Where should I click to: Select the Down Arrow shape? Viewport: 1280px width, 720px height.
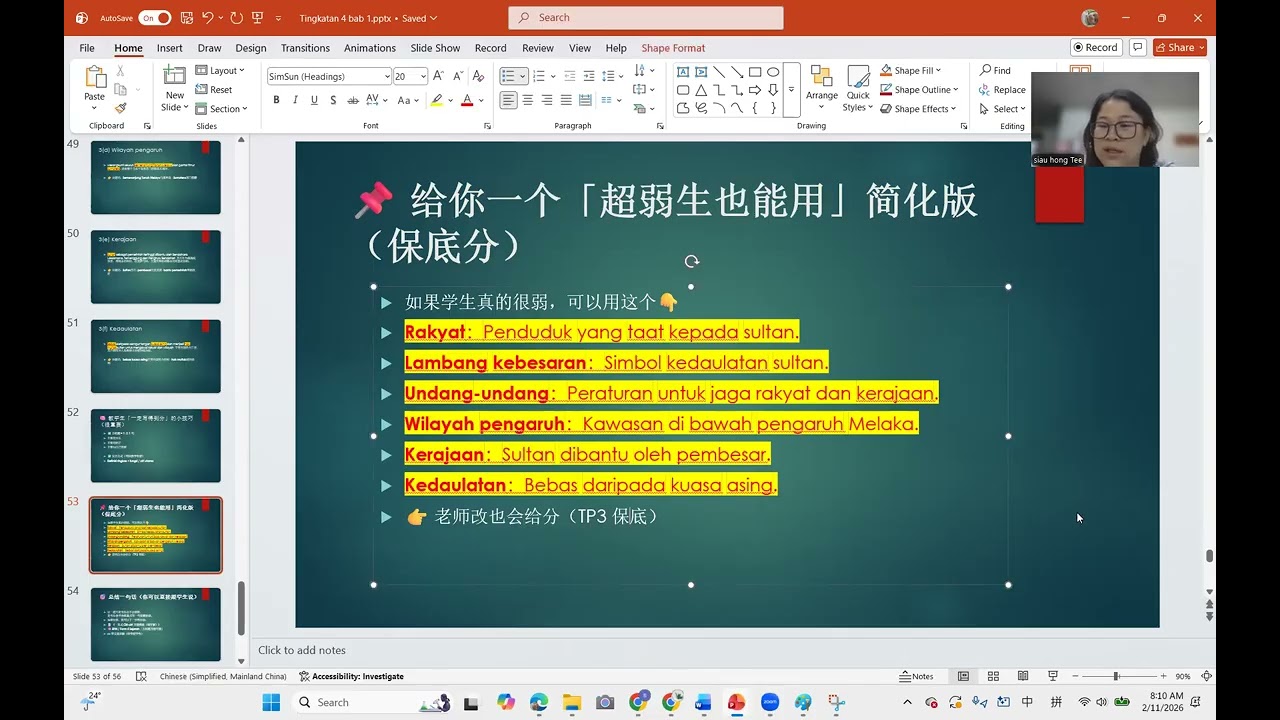pyautogui.click(x=773, y=90)
